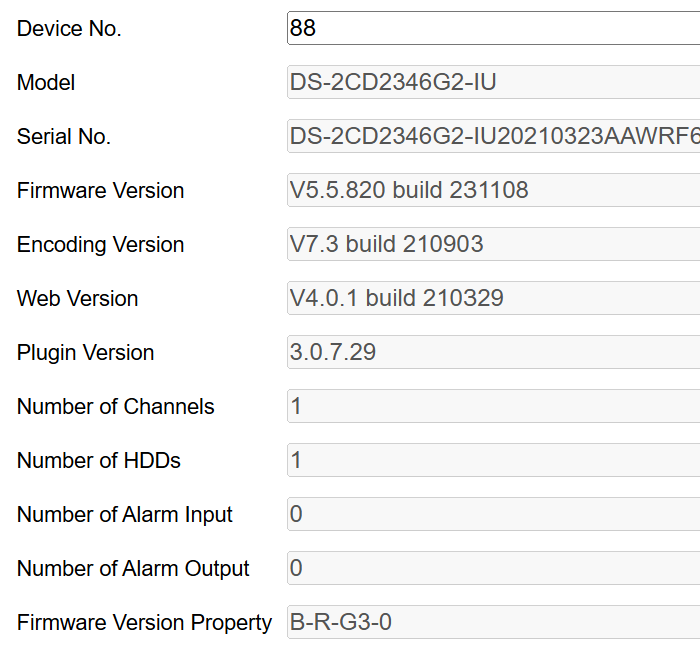Click the "Firmware Version Property" label
Screen dimensions: 700x652
pyautogui.click(x=144, y=623)
